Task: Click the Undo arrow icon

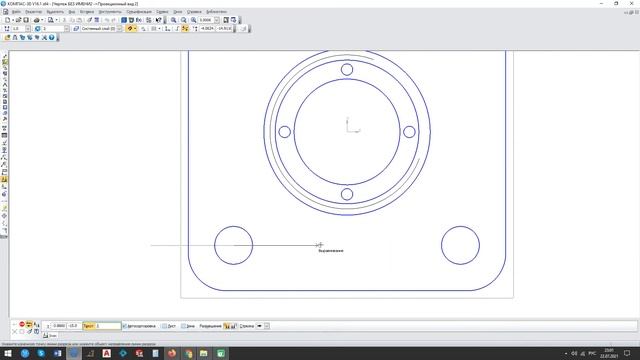Action: [x=107, y=20]
